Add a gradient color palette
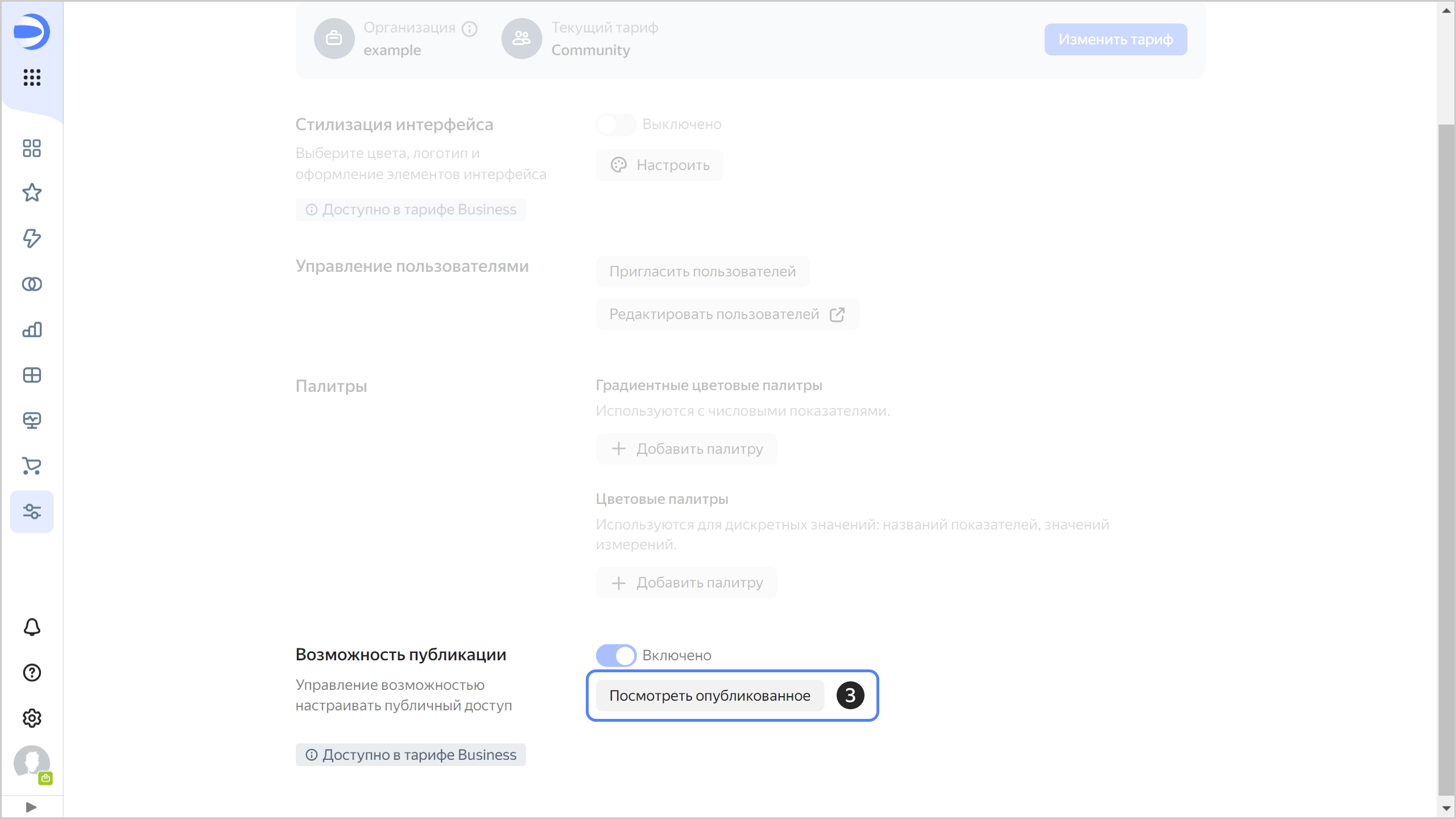The image size is (1456, 819). [686, 449]
